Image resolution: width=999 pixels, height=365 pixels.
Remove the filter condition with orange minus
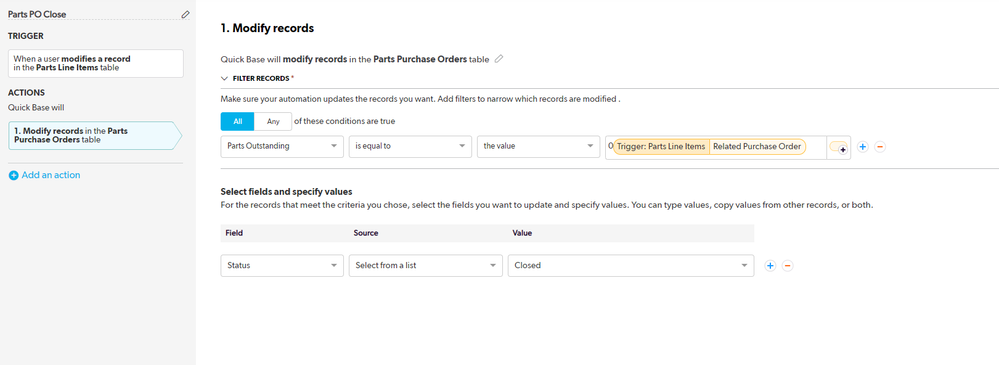880,147
